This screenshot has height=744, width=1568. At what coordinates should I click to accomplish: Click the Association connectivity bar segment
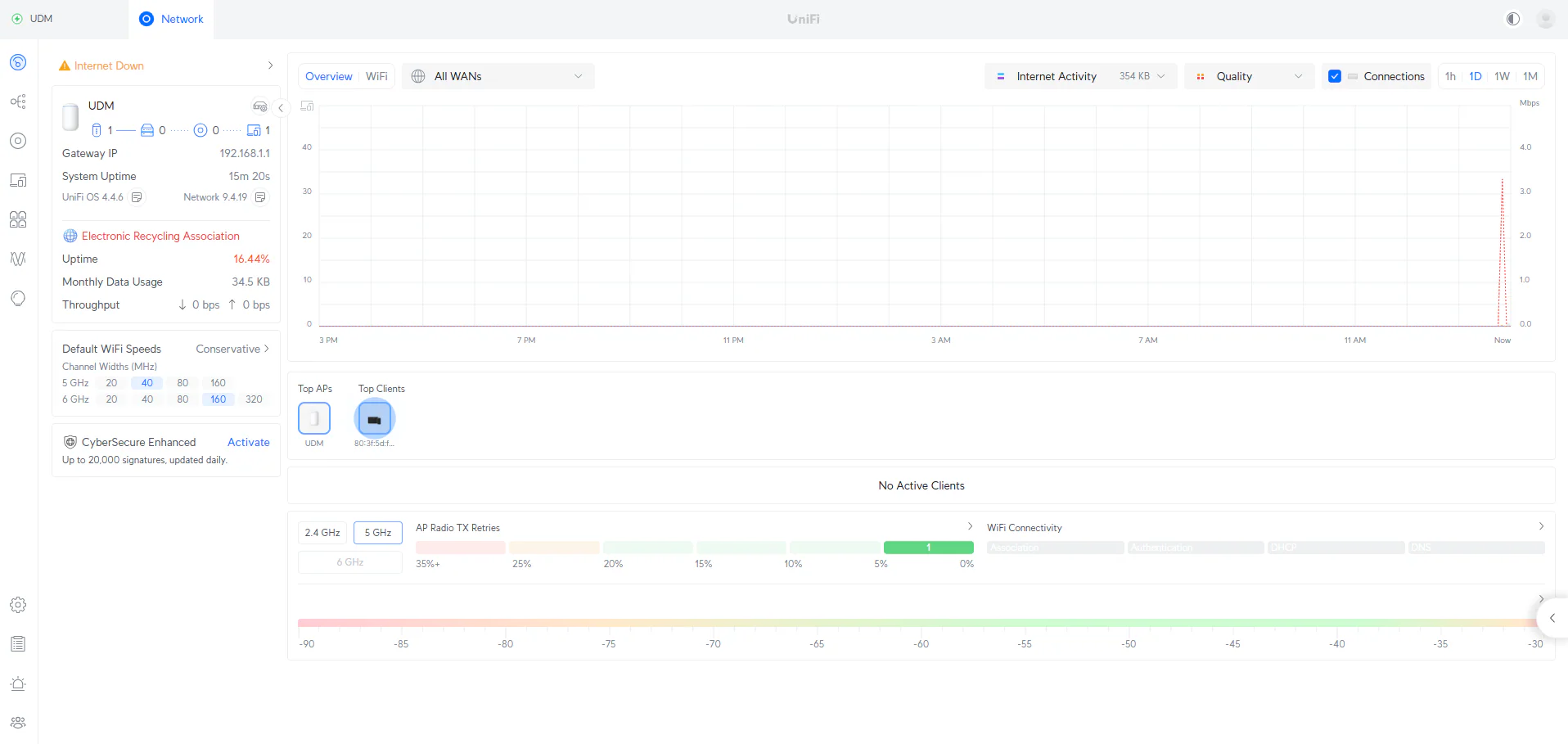tap(1056, 548)
